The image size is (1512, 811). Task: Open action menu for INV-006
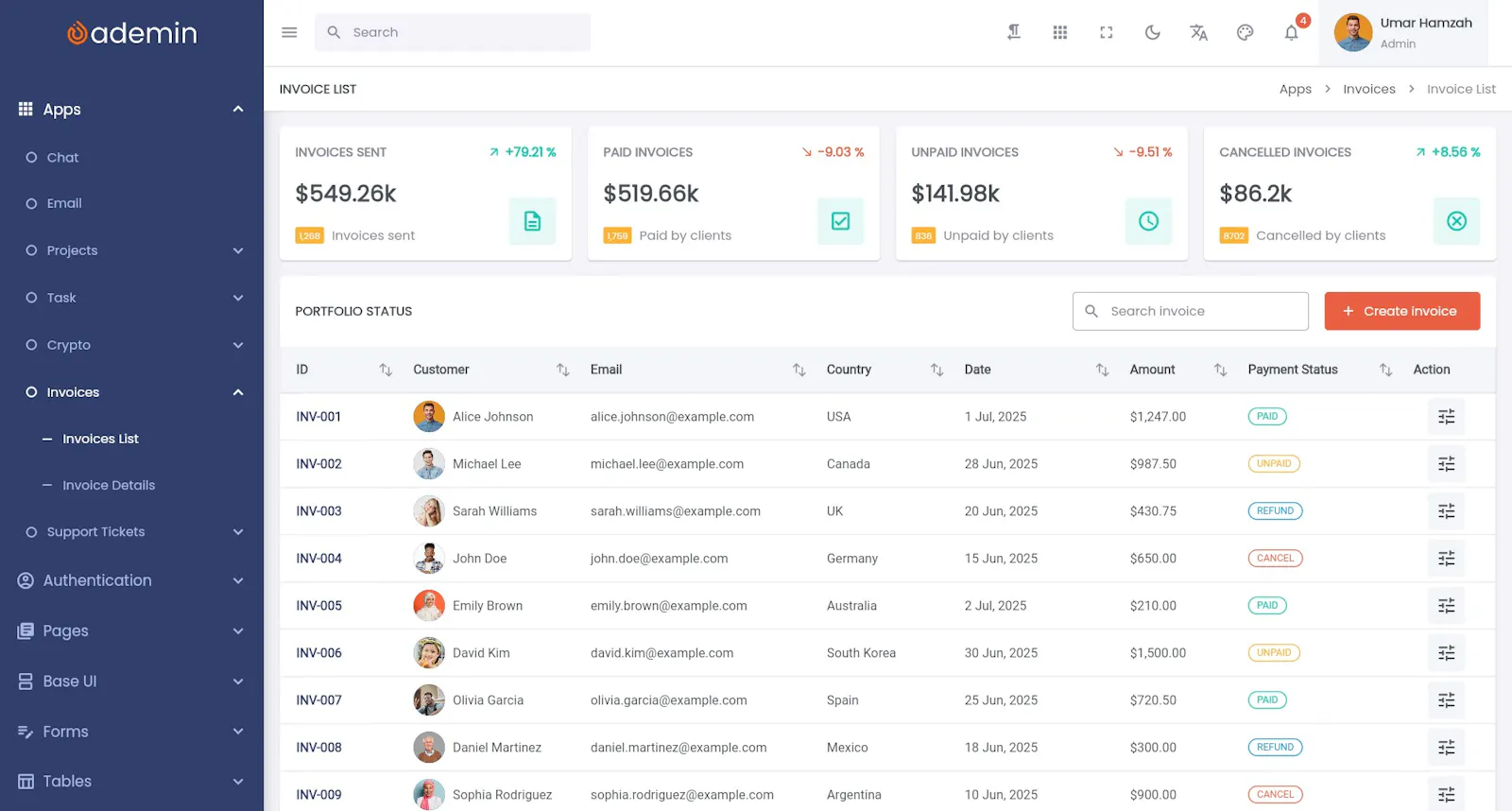coord(1446,653)
